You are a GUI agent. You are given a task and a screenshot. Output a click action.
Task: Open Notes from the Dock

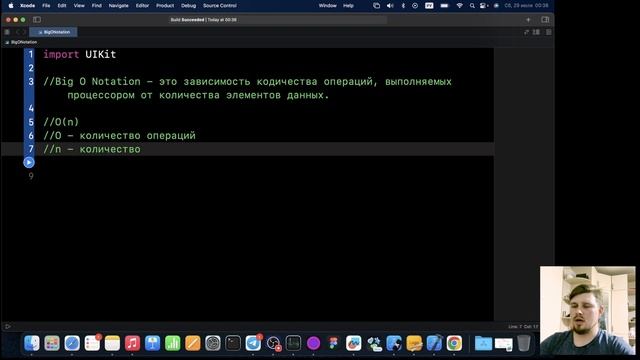112,343
